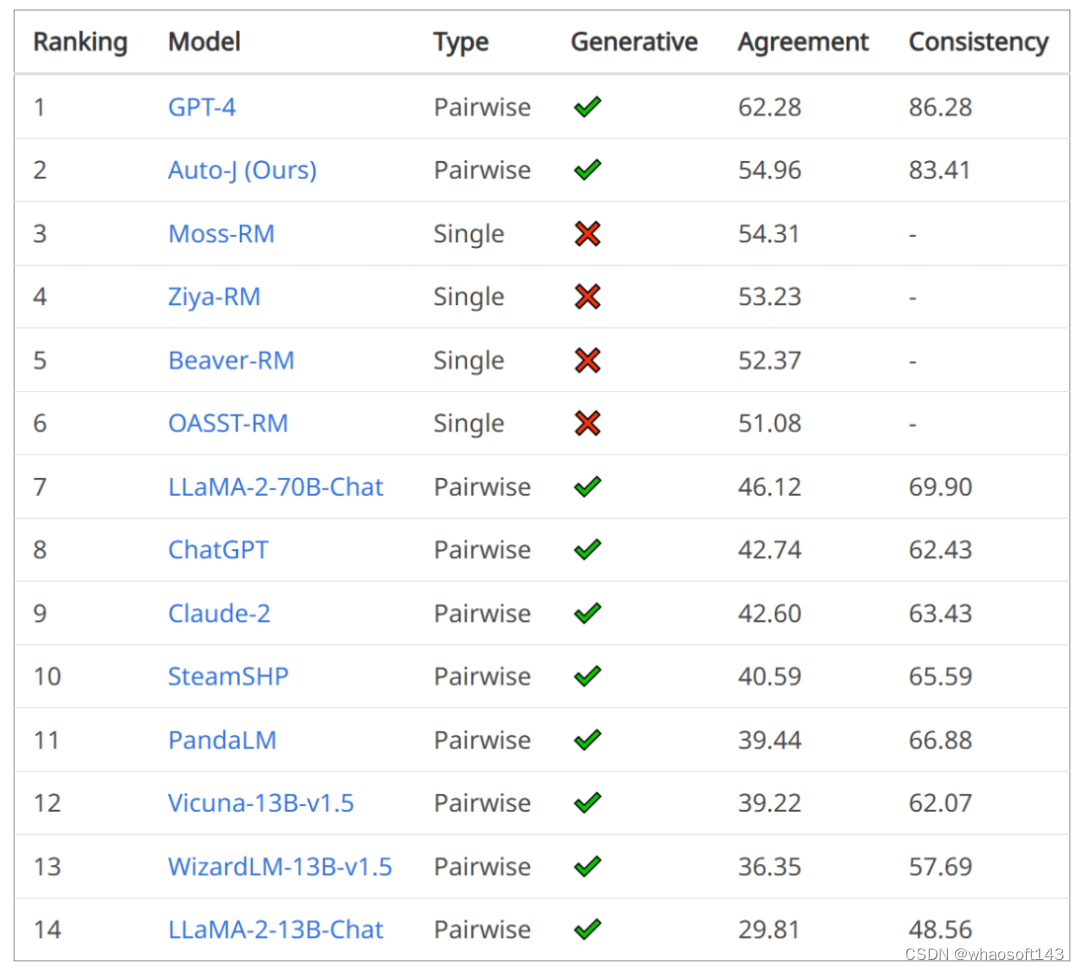The width and height of the screenshot is (1079, 970).
Task: Select the consistency value 86.28
Action: [940, 107]
